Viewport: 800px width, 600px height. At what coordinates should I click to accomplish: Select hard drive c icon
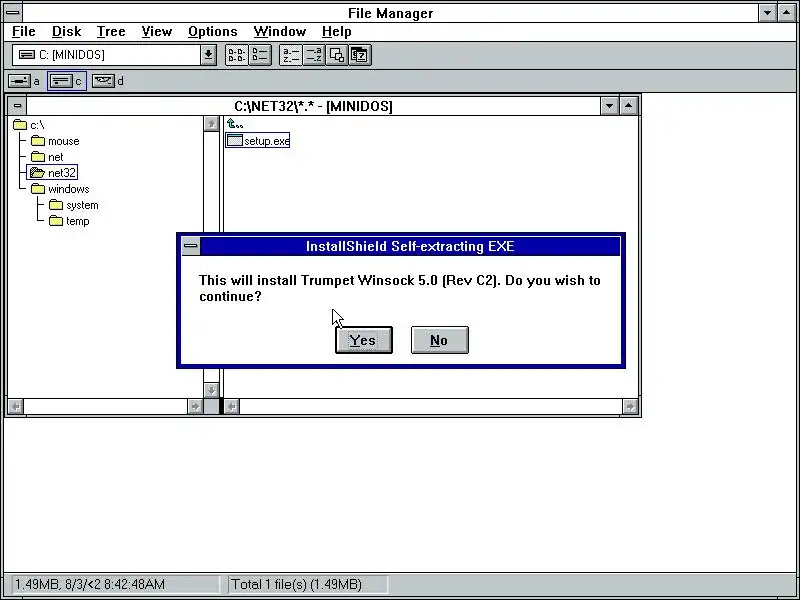62,81
